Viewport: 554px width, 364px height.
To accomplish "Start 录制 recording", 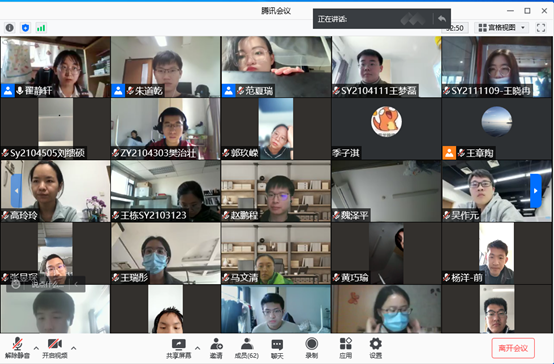I will 312,348.
